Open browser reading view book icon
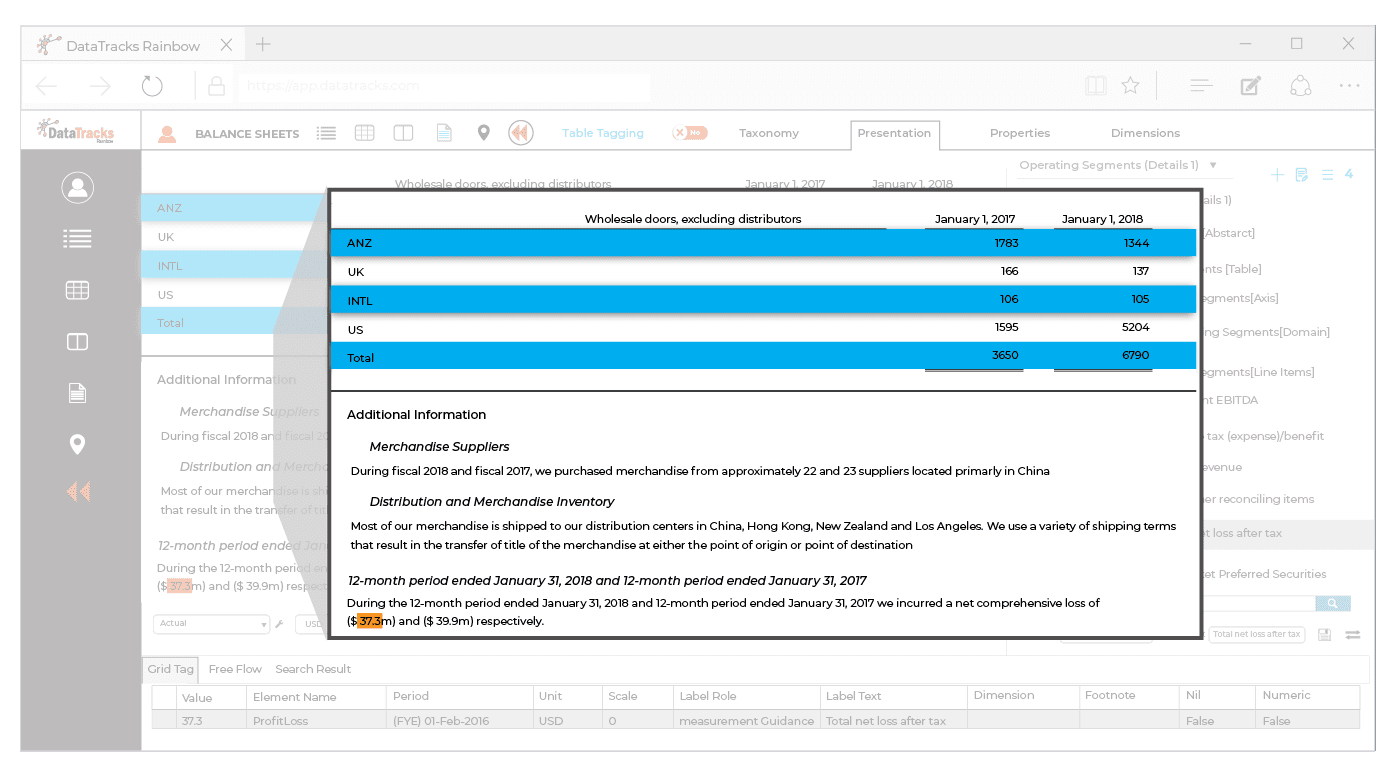 1096,86
